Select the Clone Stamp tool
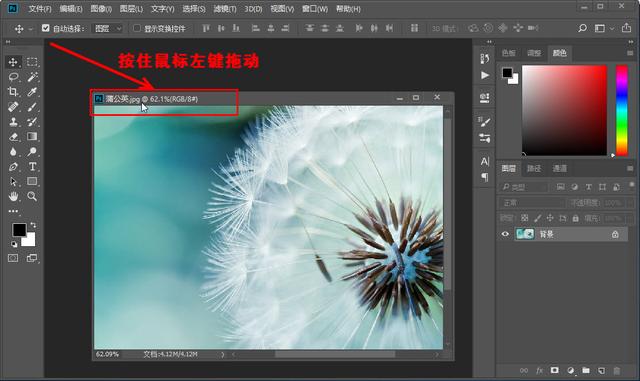This screenshot has height=381, width=640. click(13, 121)
